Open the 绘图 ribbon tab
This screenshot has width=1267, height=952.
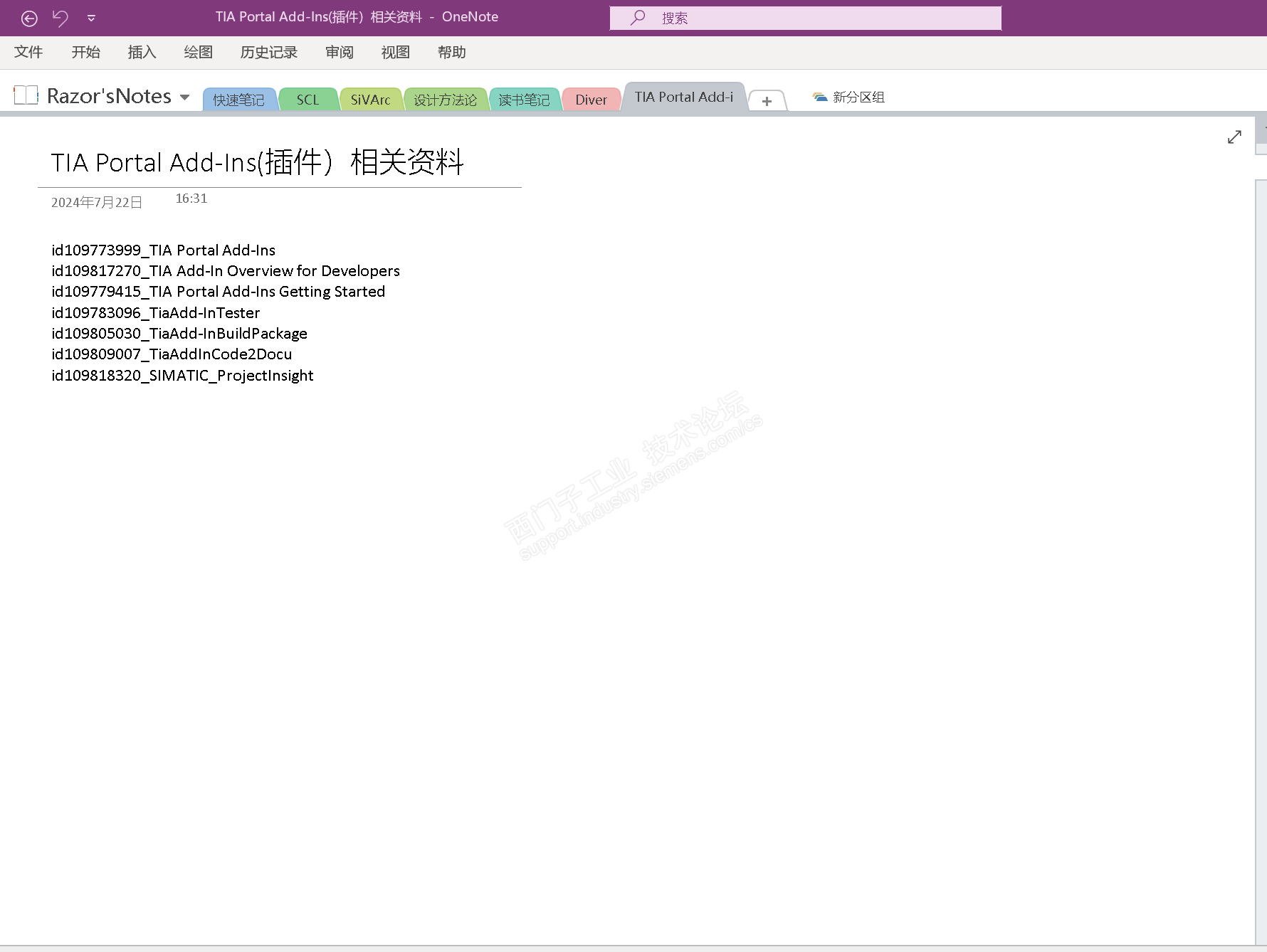point(198,52)
